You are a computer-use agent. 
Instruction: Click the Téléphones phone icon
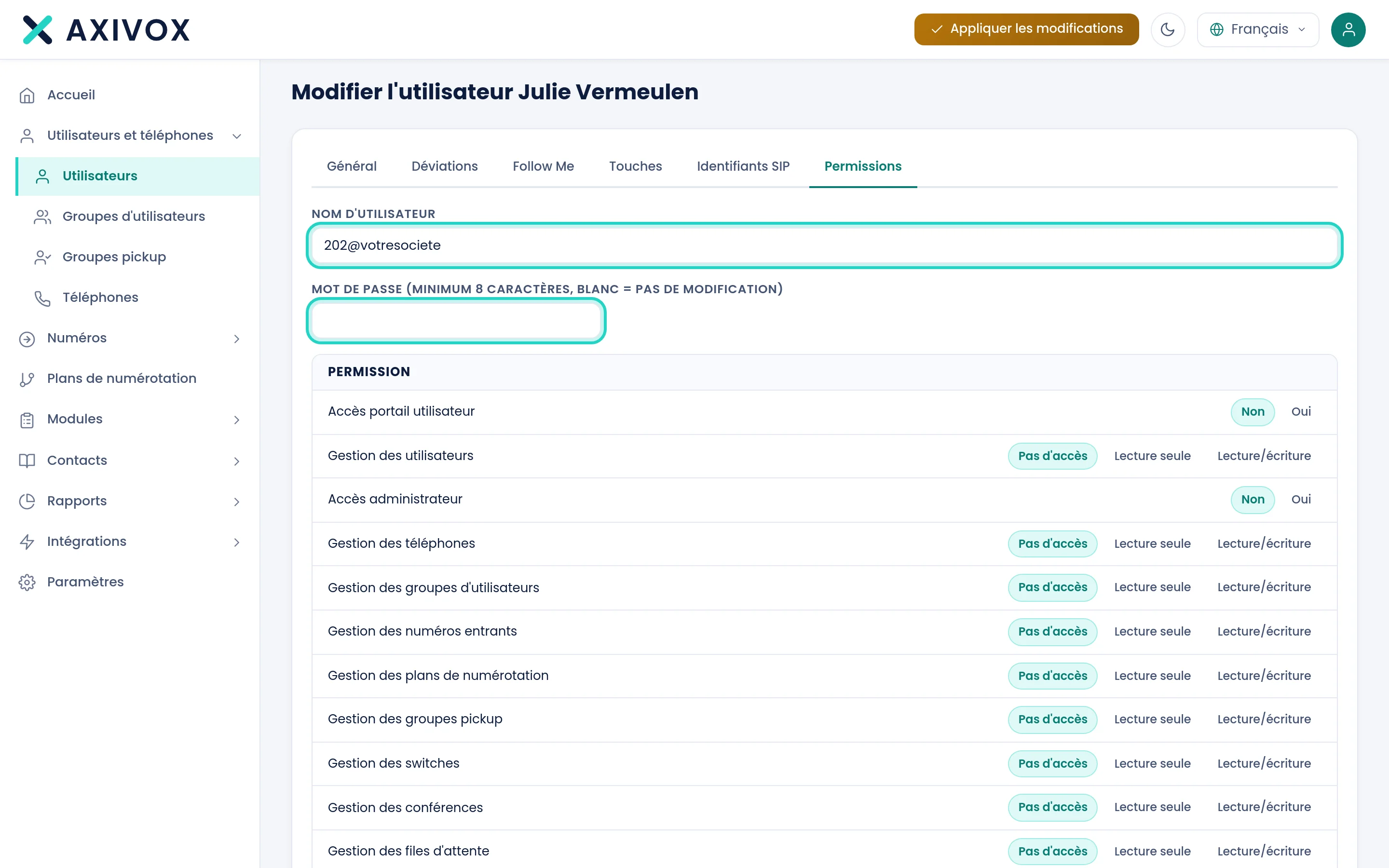(x=42, y=298)
